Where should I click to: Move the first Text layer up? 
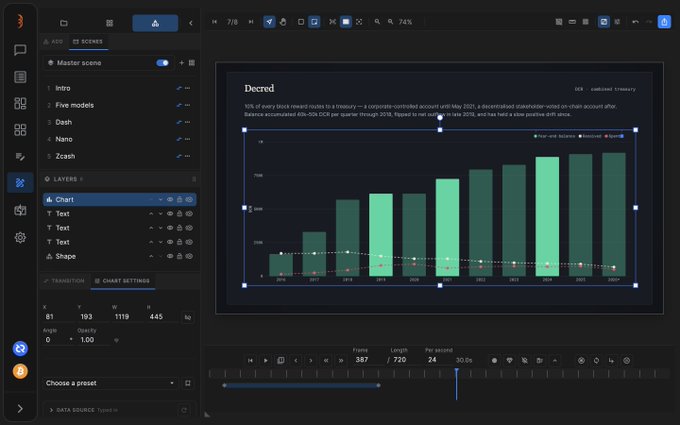pyautogui.click(x=151, y=214)
